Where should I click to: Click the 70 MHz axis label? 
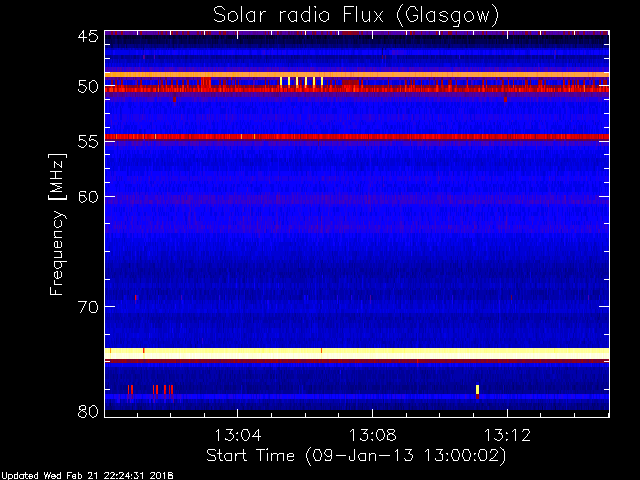[x=88, y=307]
